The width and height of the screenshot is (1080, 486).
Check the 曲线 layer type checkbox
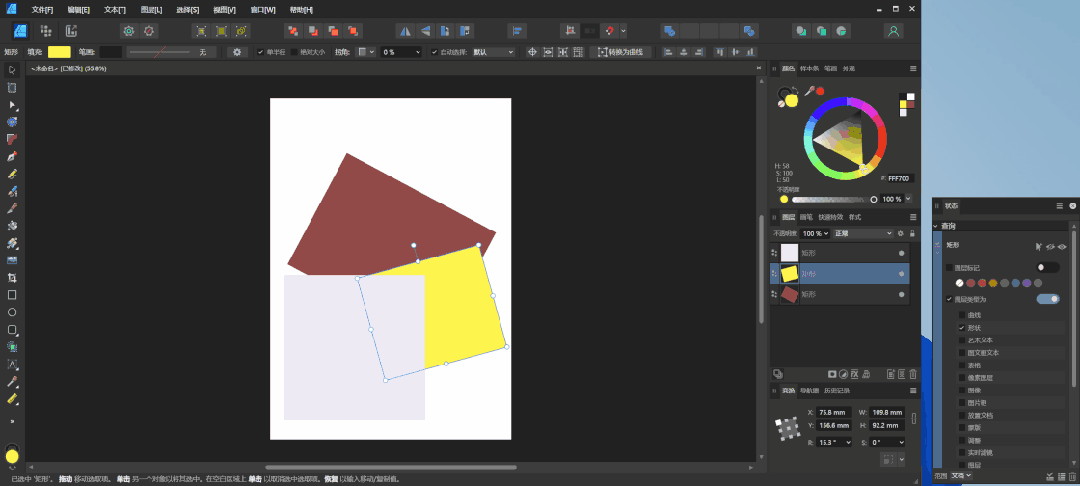[962, 315]
